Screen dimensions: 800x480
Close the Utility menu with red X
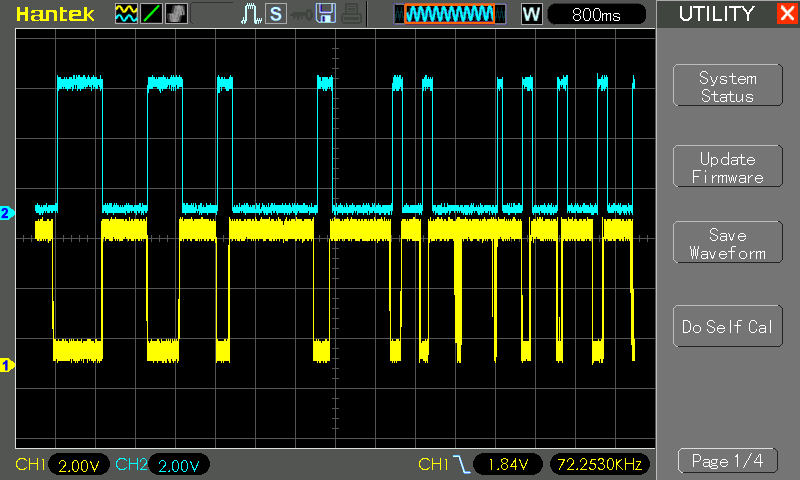click(x=787, y=13)
